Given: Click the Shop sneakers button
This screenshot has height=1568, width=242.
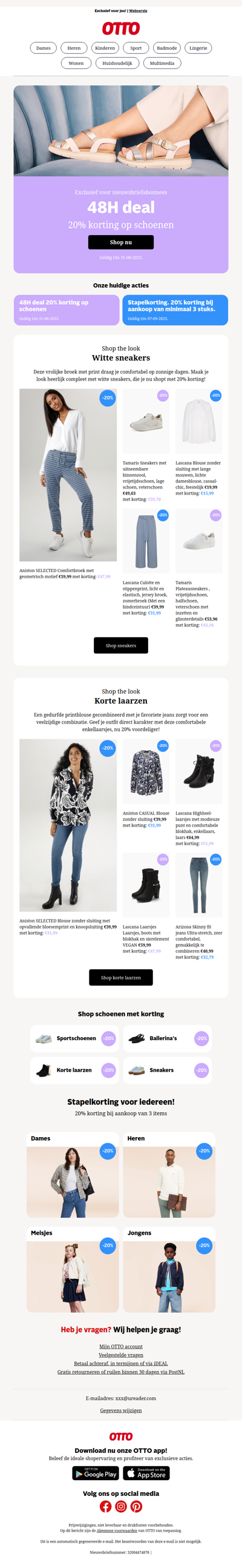Looking at the screenshot, I should click(121, 646).
